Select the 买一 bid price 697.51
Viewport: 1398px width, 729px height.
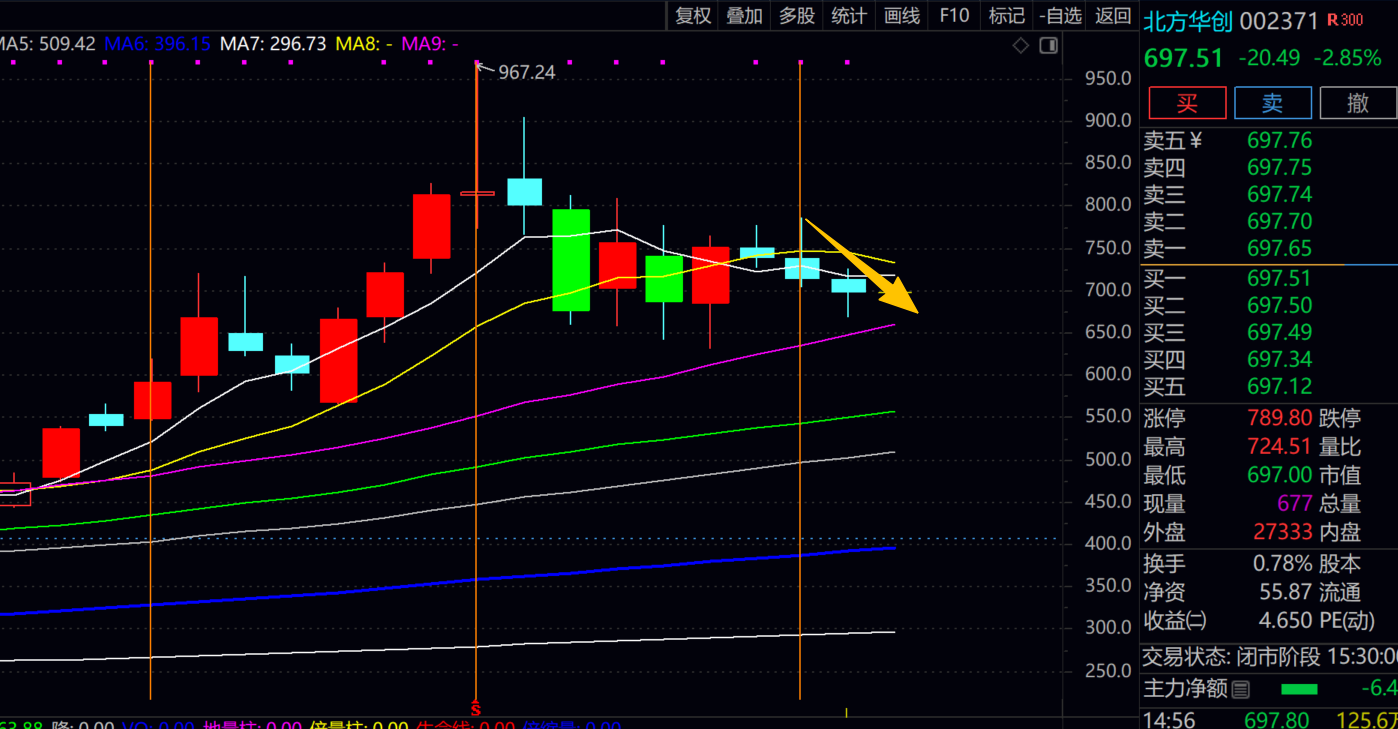1279,279
